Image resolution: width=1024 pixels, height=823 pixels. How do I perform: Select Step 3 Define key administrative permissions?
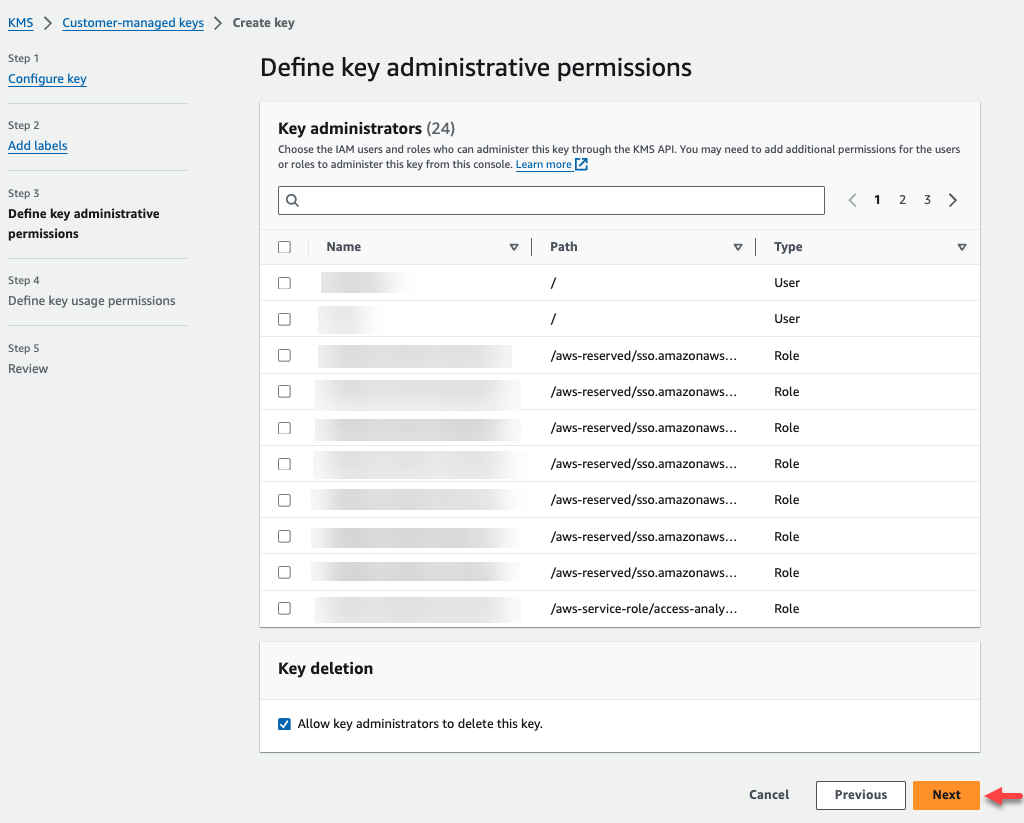[84, 223]
